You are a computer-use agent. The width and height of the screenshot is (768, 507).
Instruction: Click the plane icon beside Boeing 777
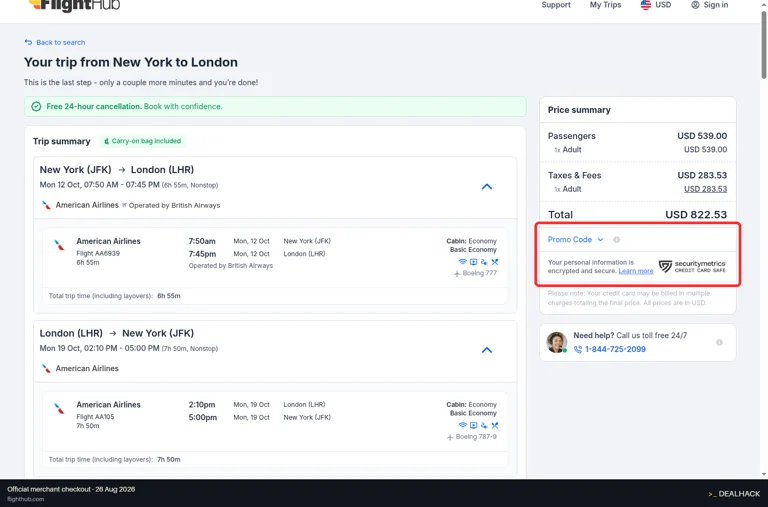coord(457,273)
